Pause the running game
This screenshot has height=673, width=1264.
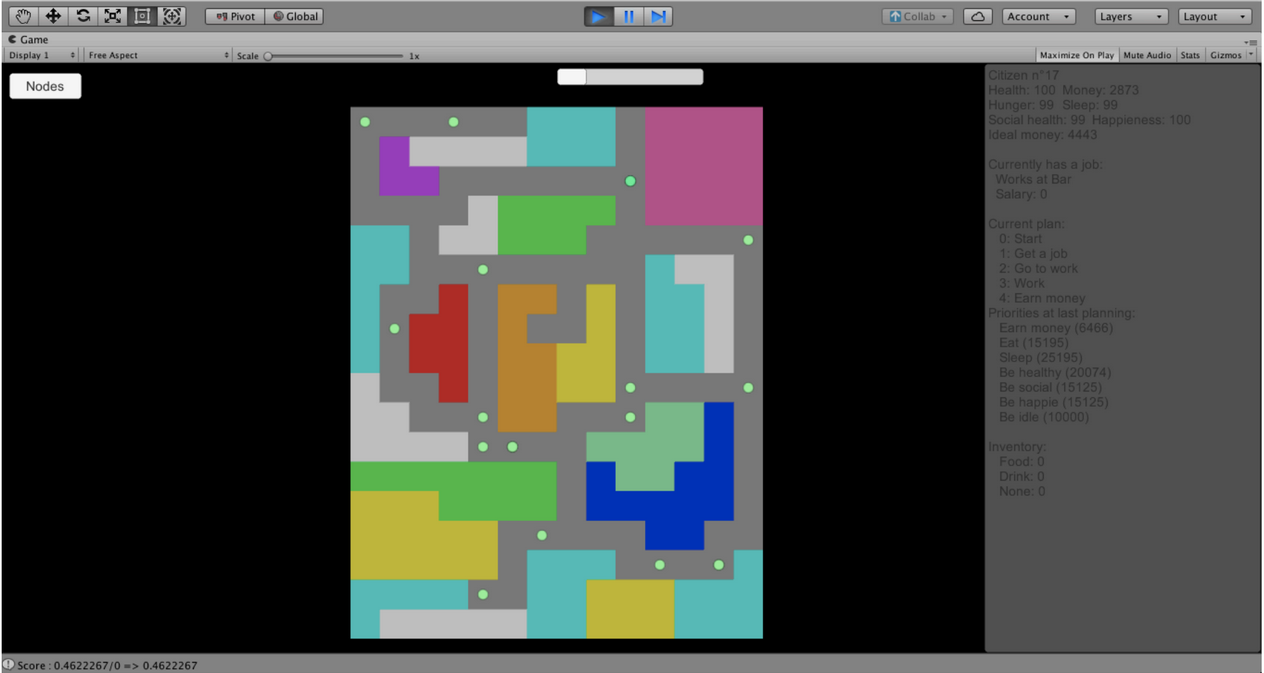[629, 16]
